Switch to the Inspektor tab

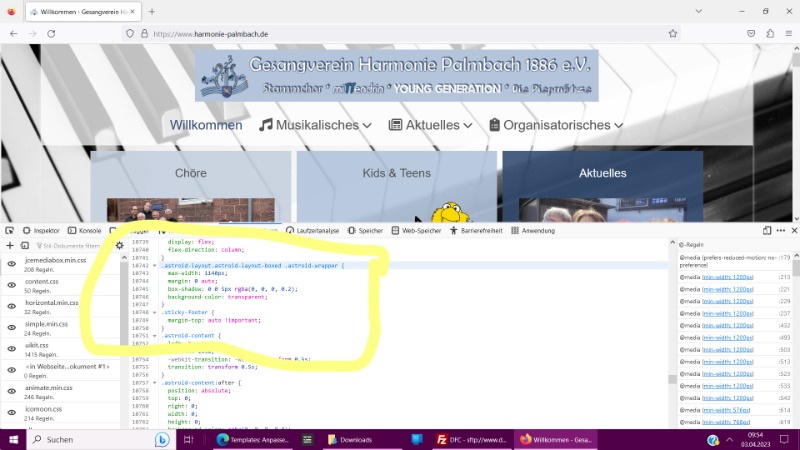41,231
